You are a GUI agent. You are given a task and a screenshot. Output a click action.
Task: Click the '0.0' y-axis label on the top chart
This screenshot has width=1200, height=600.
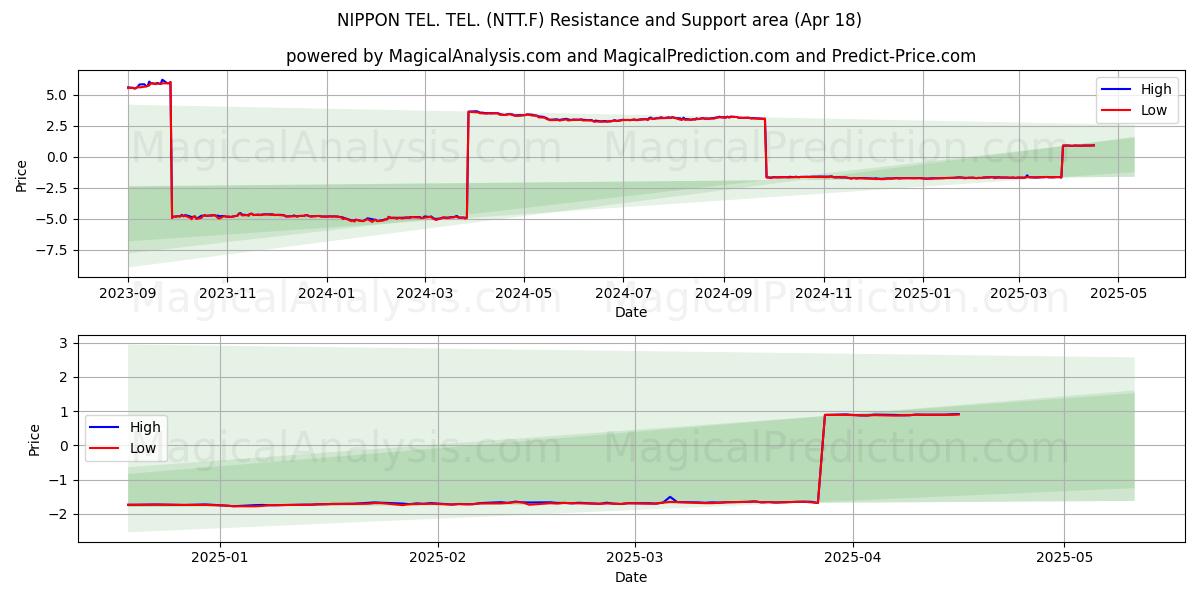[x=59, y=157]
